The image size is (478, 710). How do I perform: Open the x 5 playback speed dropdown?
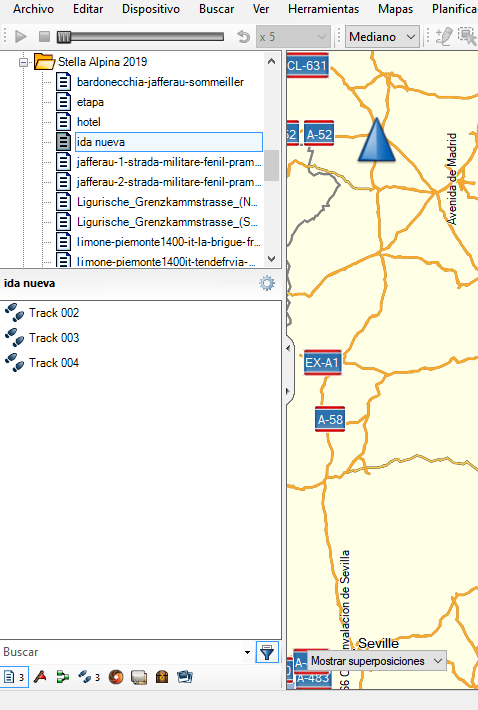tap(293, 37)
